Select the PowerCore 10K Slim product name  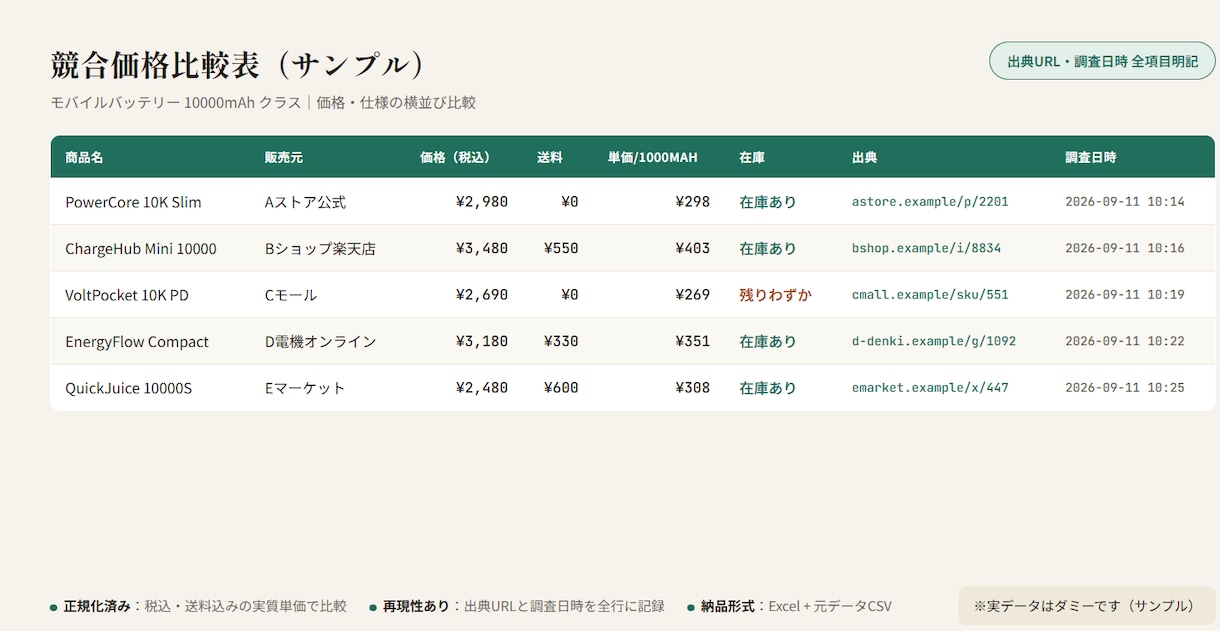point(133,202)
